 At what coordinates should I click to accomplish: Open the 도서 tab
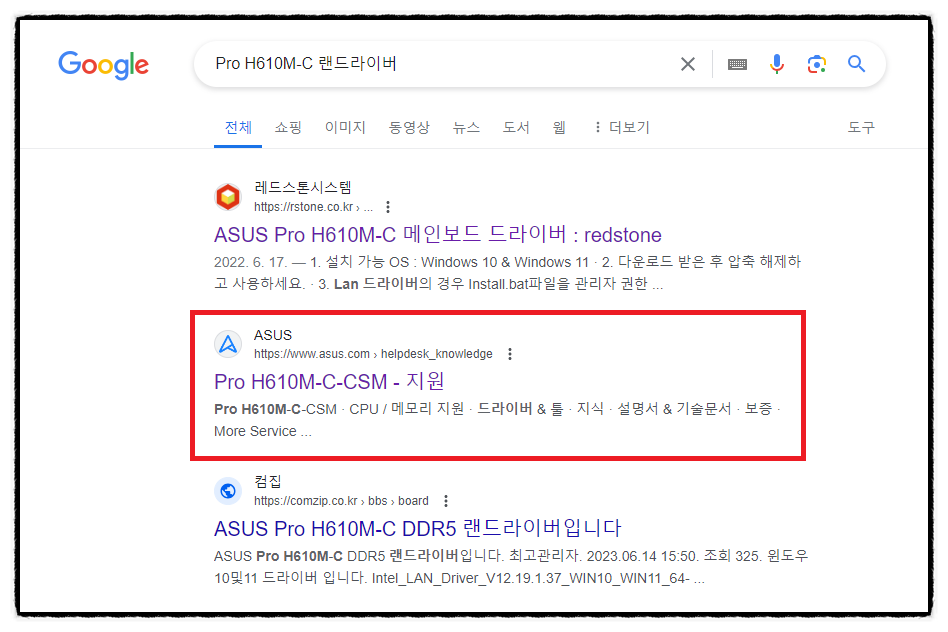516,128
